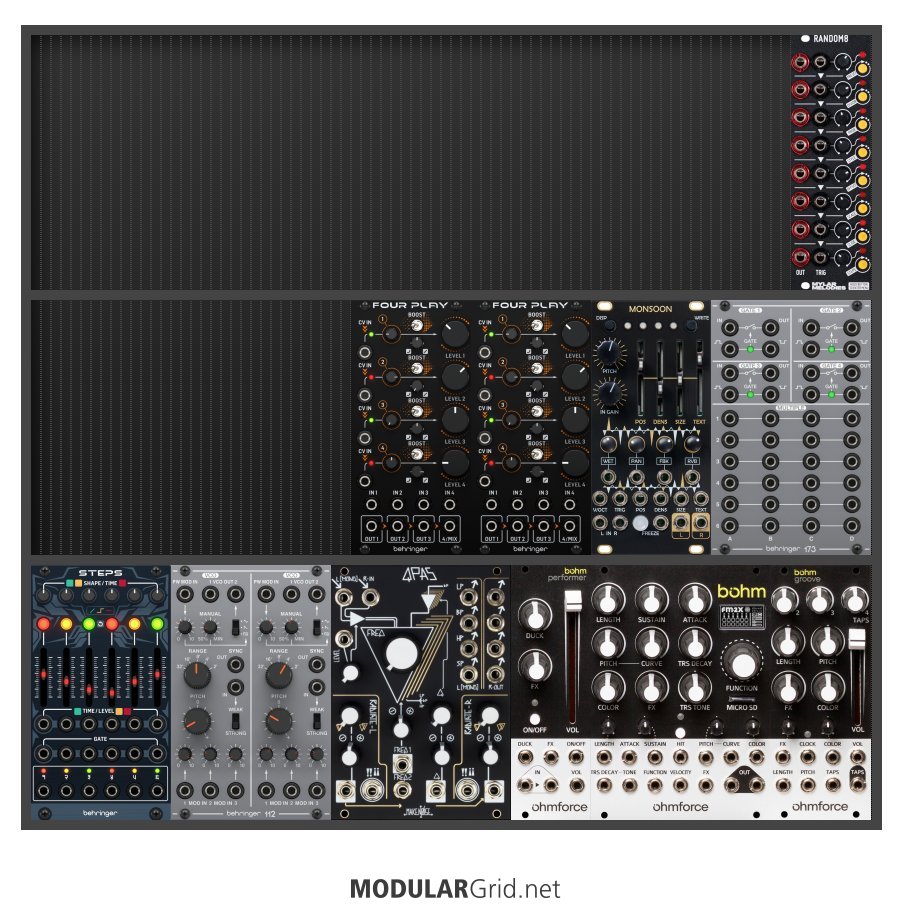Toggle the Monsoon FREEZE button

[x=640, y=522]
